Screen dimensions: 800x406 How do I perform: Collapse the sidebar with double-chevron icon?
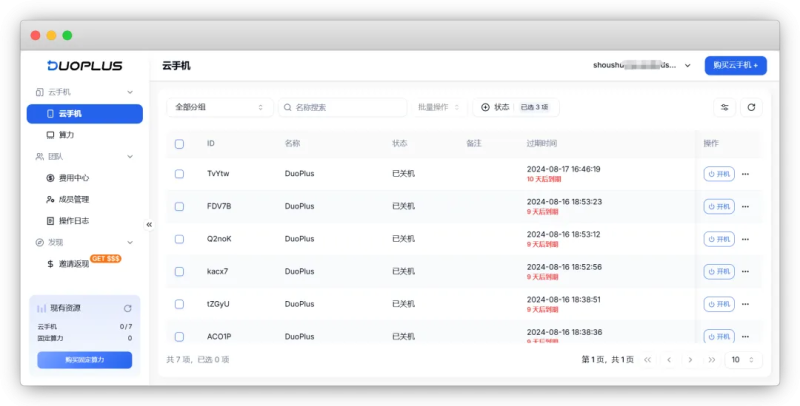pyautogui.click(x=149, y=224)
